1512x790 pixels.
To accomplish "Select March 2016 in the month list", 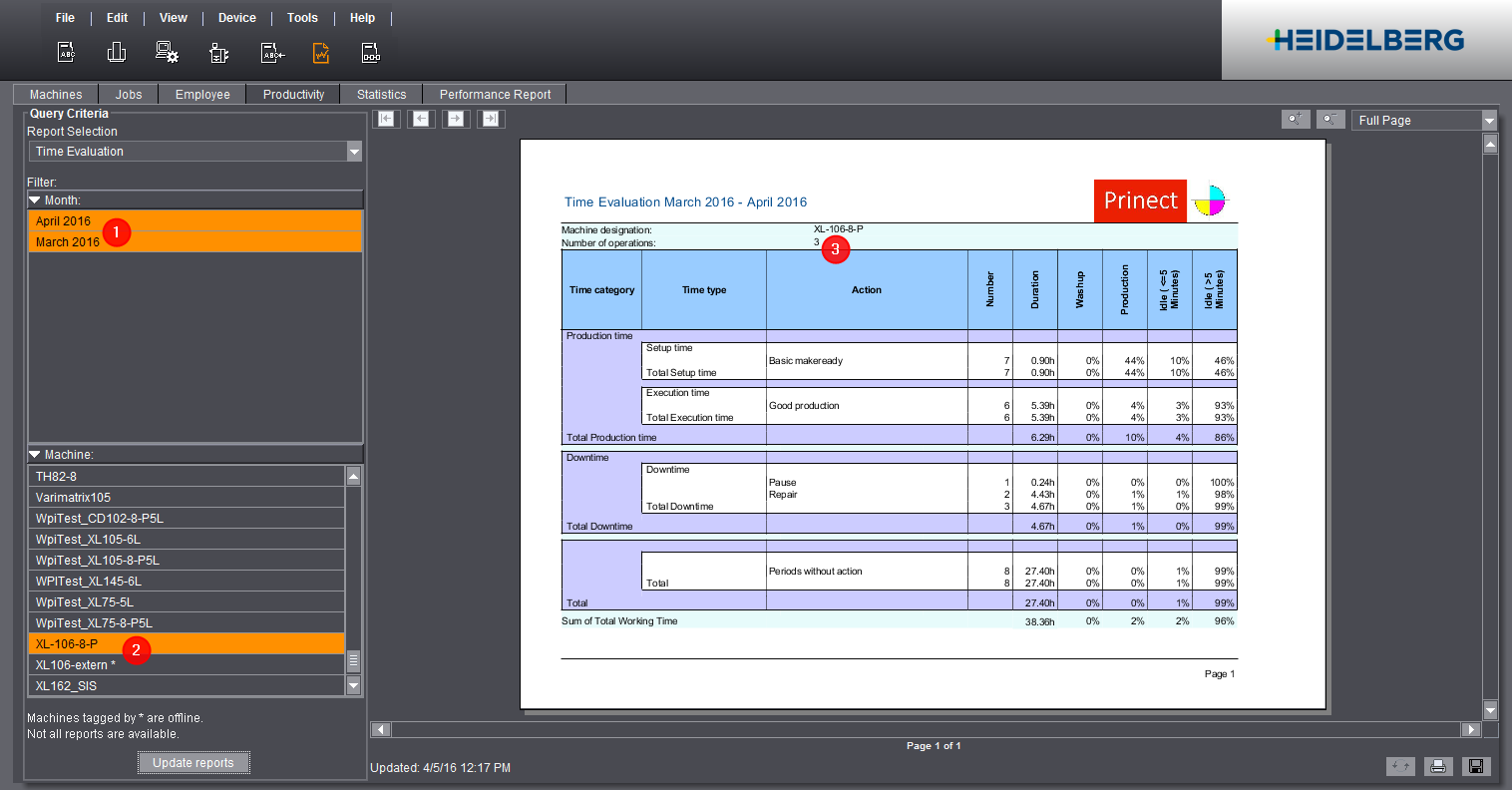I will click(194, 242).
